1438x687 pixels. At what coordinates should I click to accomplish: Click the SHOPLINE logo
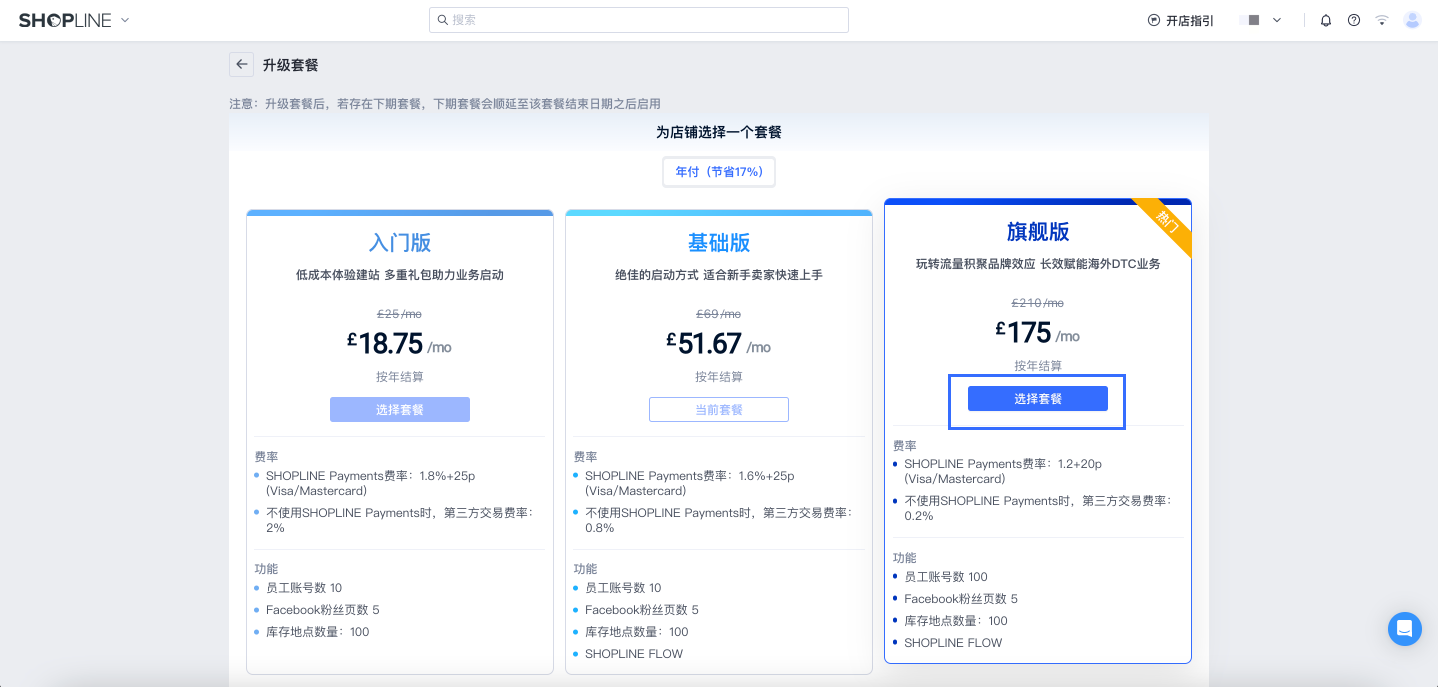pyautogui.click(x=65, y=20)
